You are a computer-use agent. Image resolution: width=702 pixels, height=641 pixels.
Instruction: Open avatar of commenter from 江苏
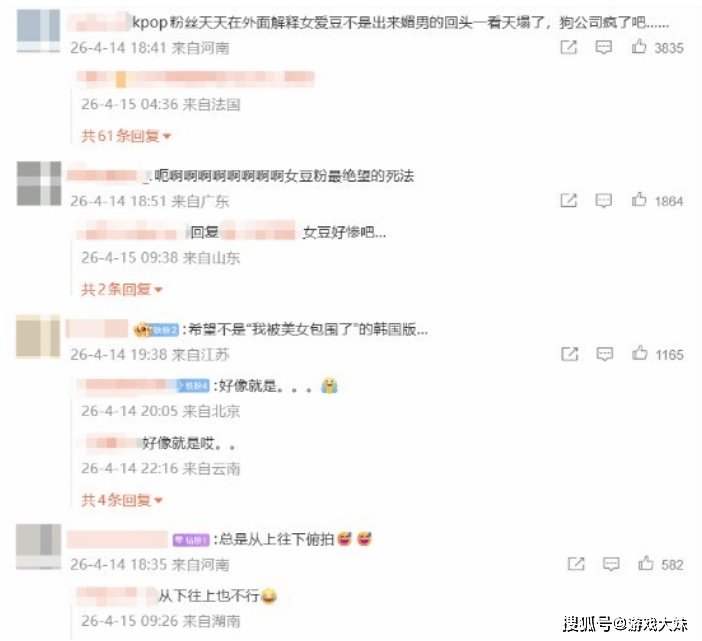pyautogui.click(x=38, y=336)
